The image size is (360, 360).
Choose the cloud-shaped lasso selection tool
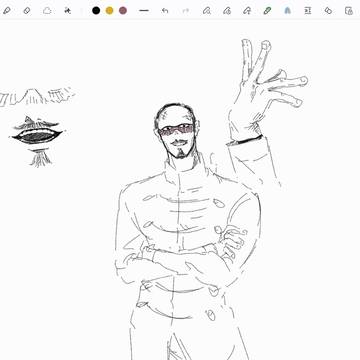click(47, 11)
